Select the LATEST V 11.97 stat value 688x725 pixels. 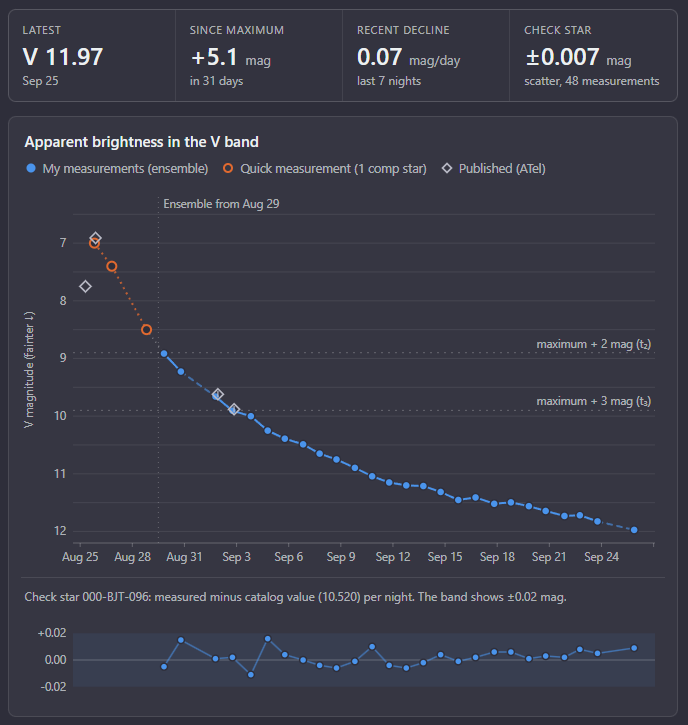click(63, 57)
